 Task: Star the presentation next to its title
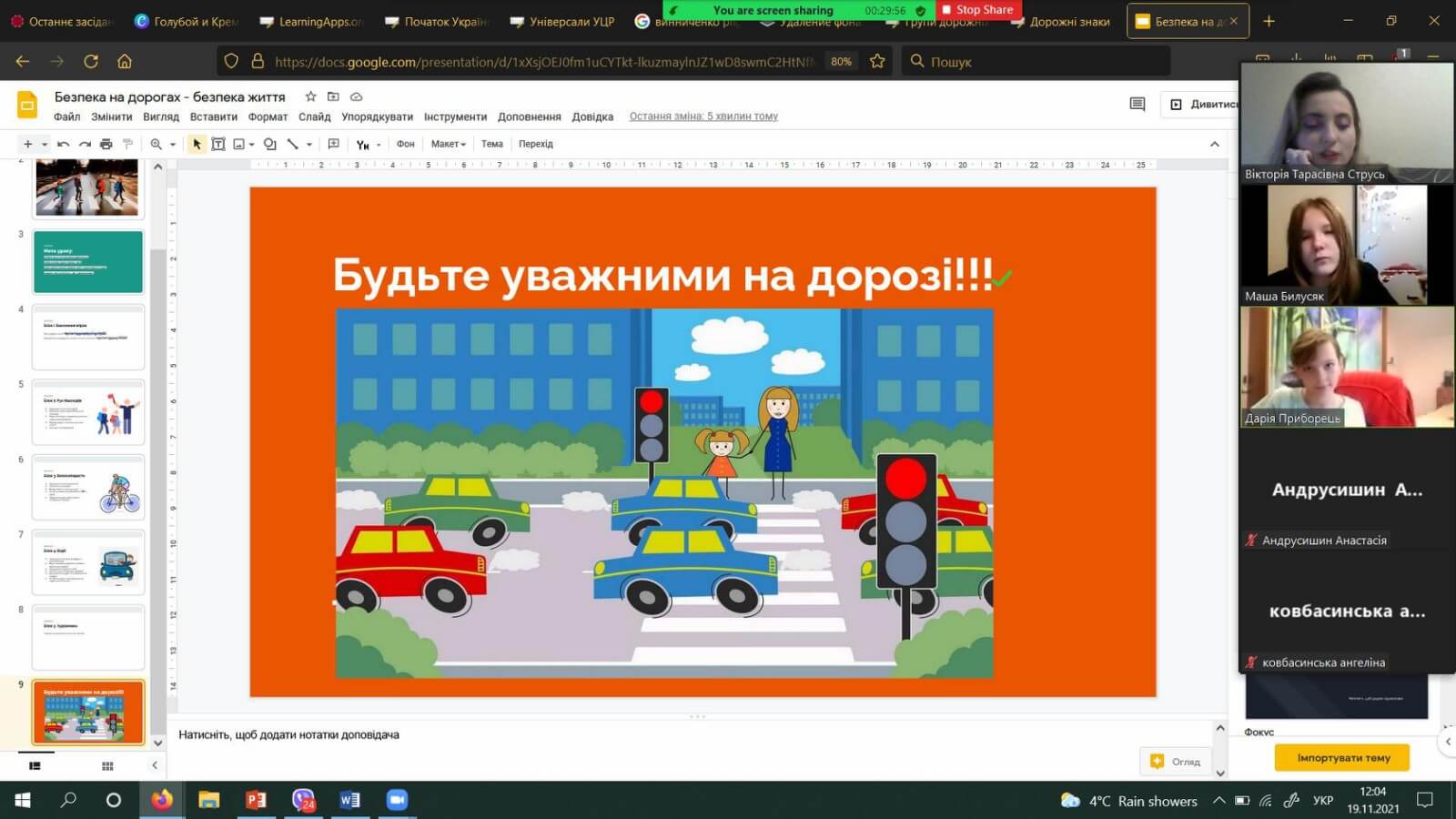310,96
